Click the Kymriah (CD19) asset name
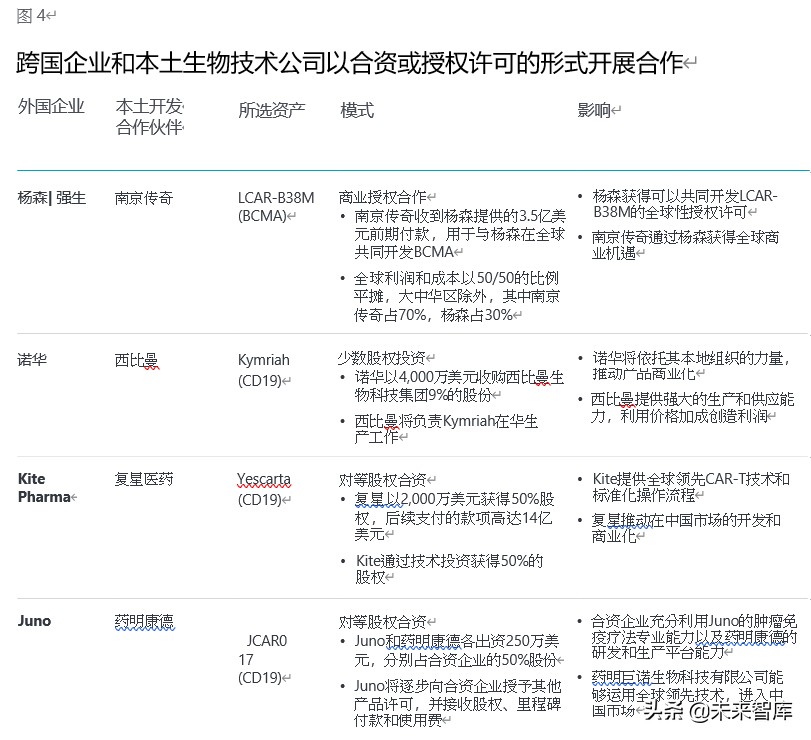The height and width of the screenshot is (740, 811). tap(263, 368)
